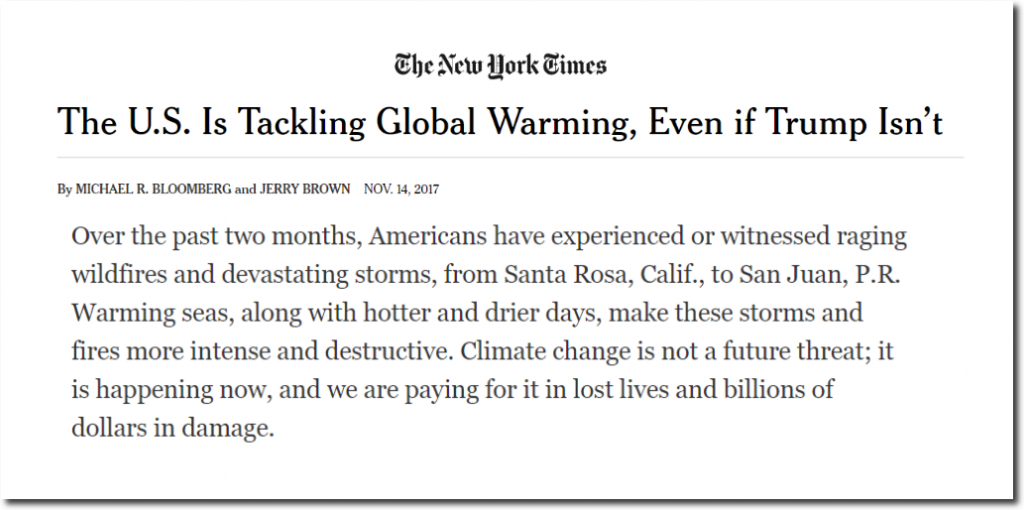Click The New York Times logo
Image resolution: width=1024 pixels, height=510 pixels.
click(500, 66)
